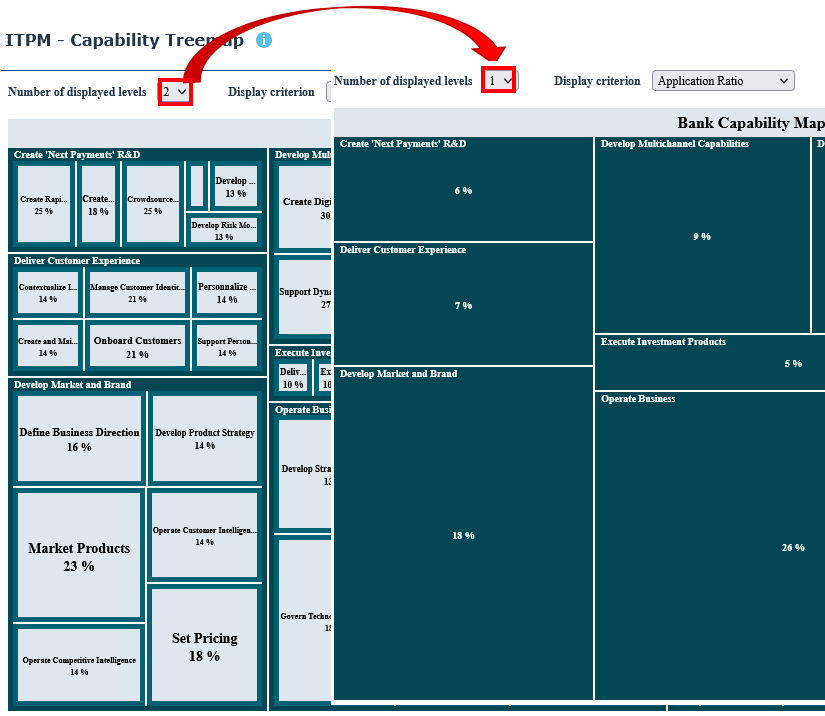The image size is (825, 716).
Task: Click the Bank Capability Map header
Action: [750, 123]
